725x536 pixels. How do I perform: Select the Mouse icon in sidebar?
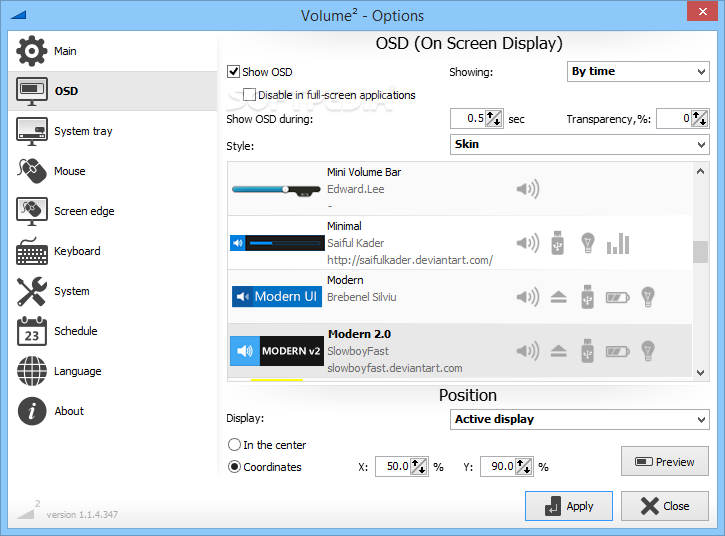[32, 171]
